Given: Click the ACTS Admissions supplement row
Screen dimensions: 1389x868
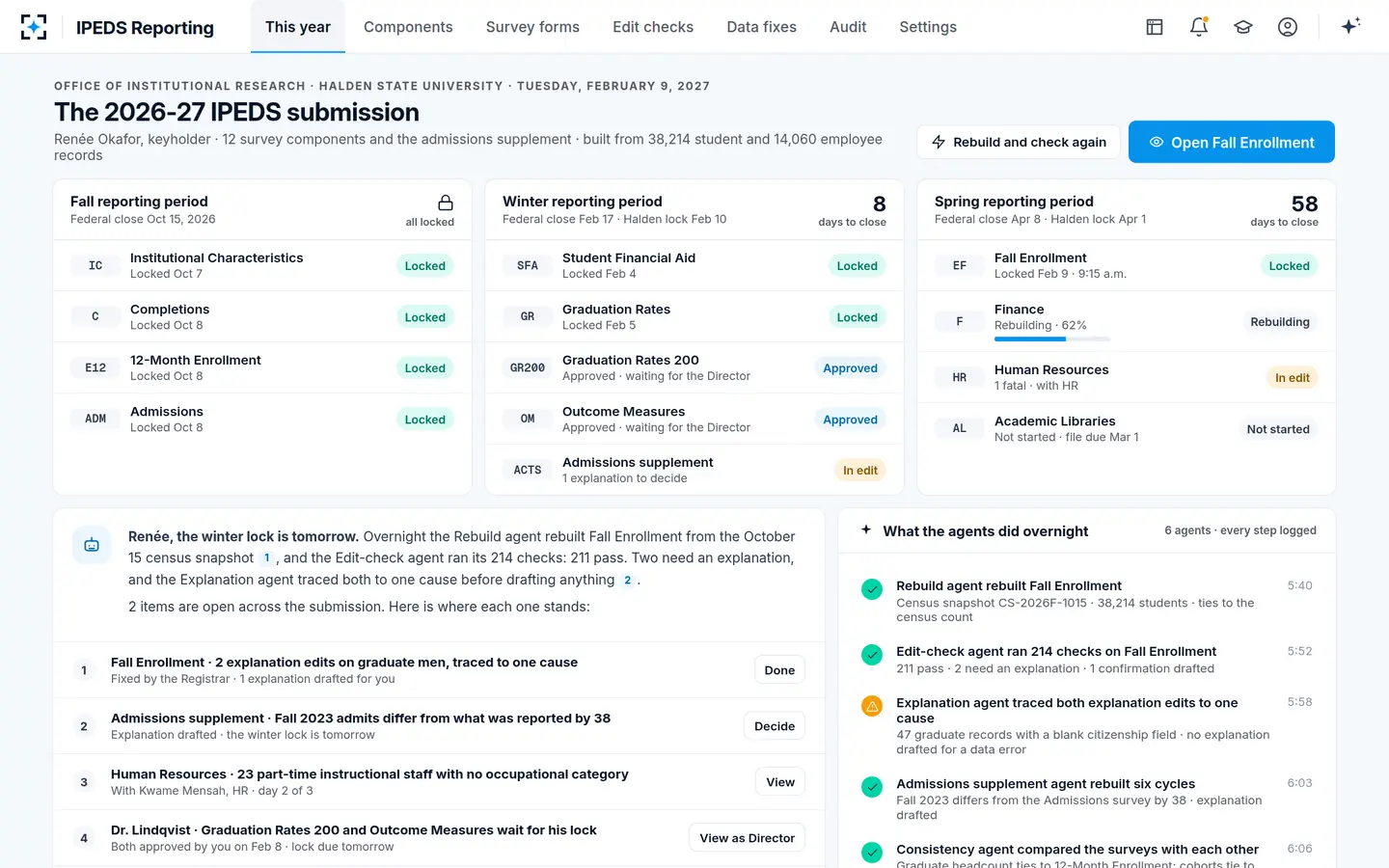Looking at the screenshot, I should coord(694,470).
